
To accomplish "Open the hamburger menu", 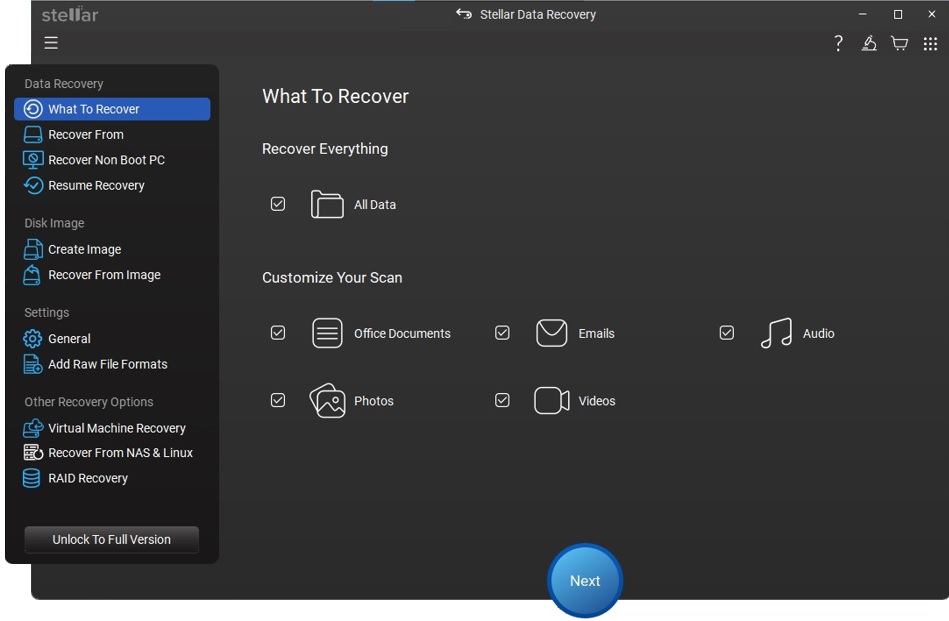I will (51, 43).
